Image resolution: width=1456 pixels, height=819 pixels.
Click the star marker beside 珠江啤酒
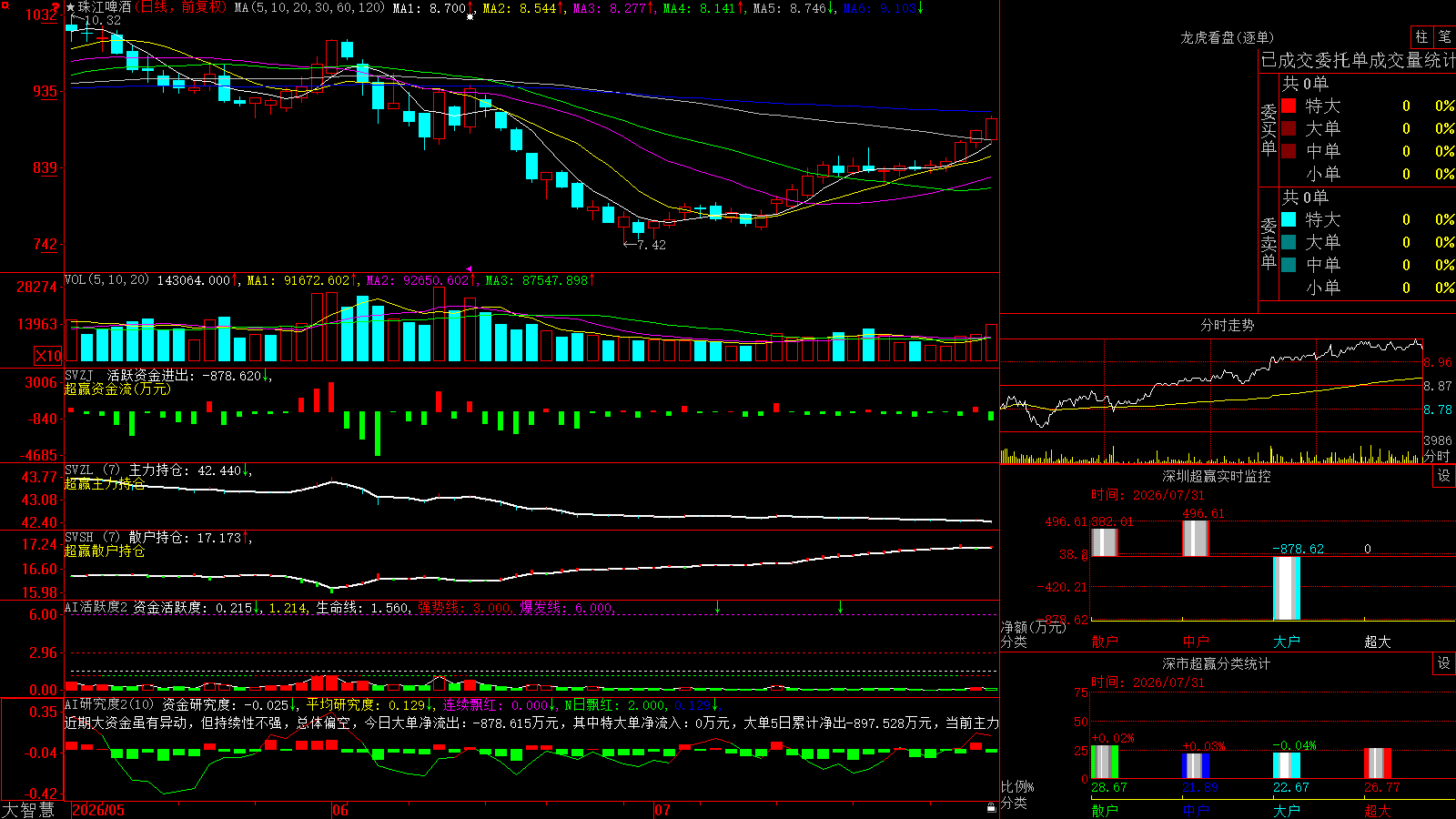71,7
